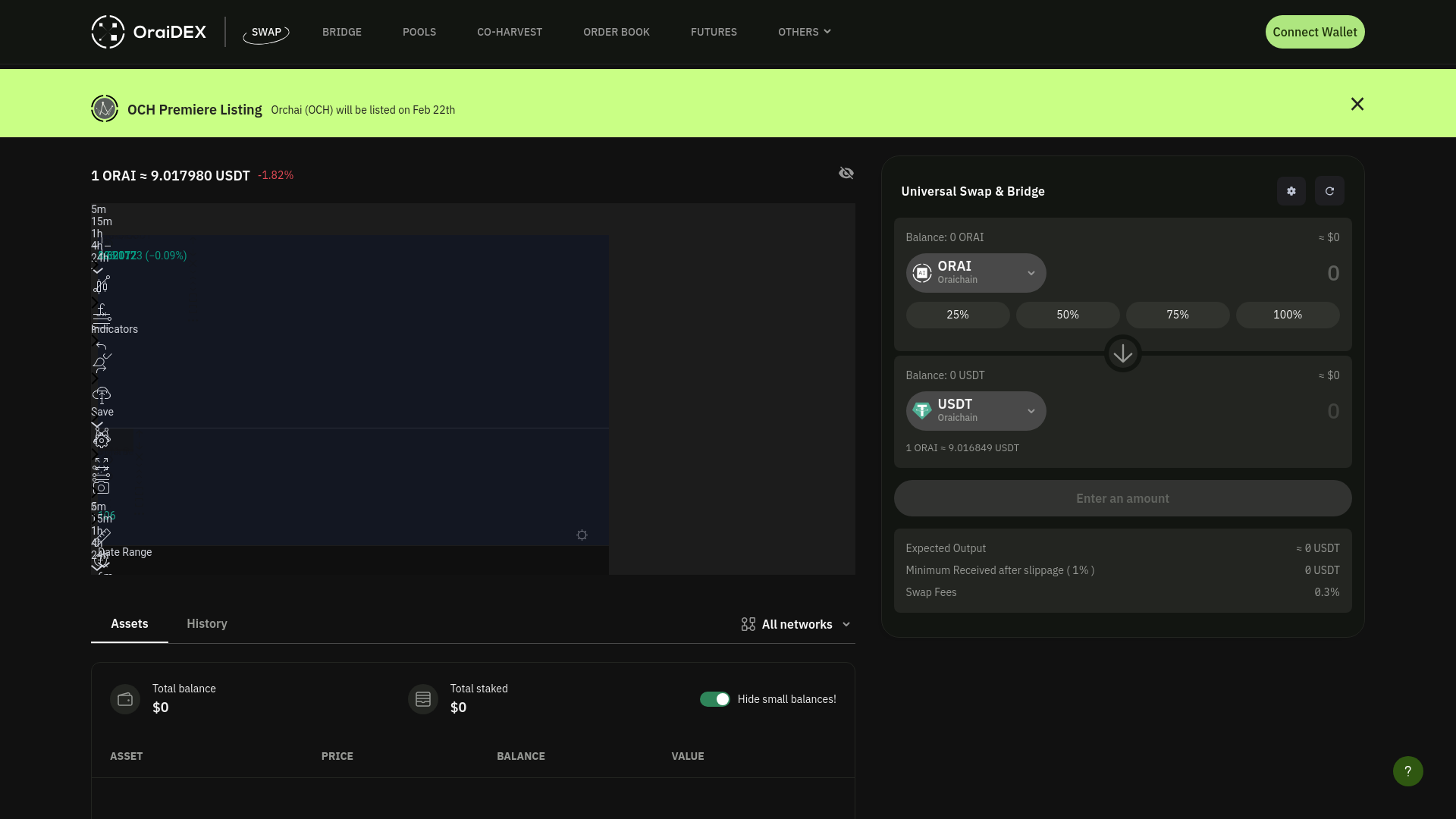Choose 50% of ORAI balance
The image size is (1456, 819).
tap(1068, 315)
